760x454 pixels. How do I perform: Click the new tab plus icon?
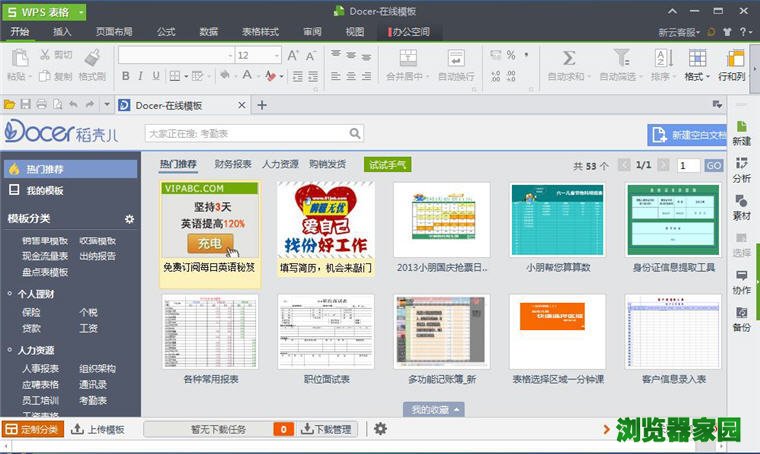[x=262, y=105]
